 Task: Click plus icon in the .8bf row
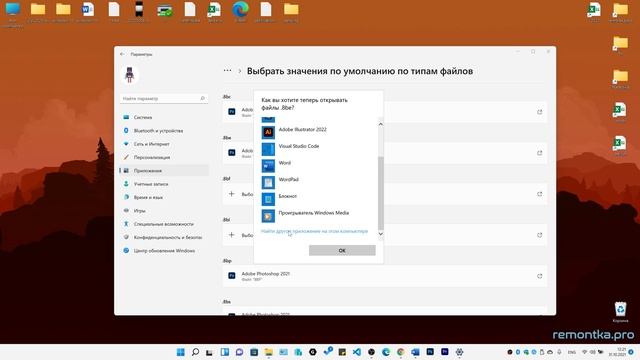tap(231, 194)
